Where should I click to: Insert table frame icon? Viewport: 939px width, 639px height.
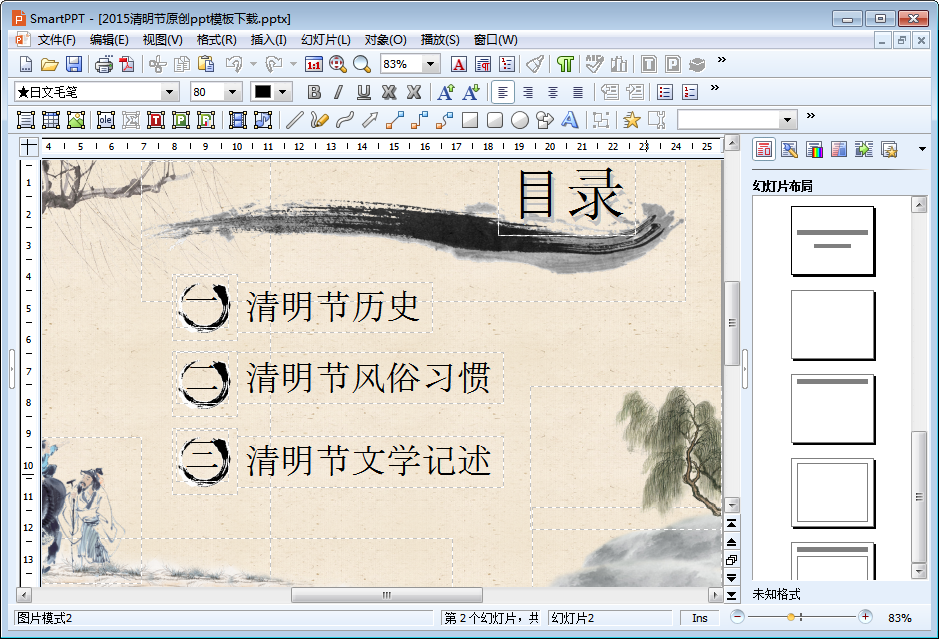click(51, 120)
